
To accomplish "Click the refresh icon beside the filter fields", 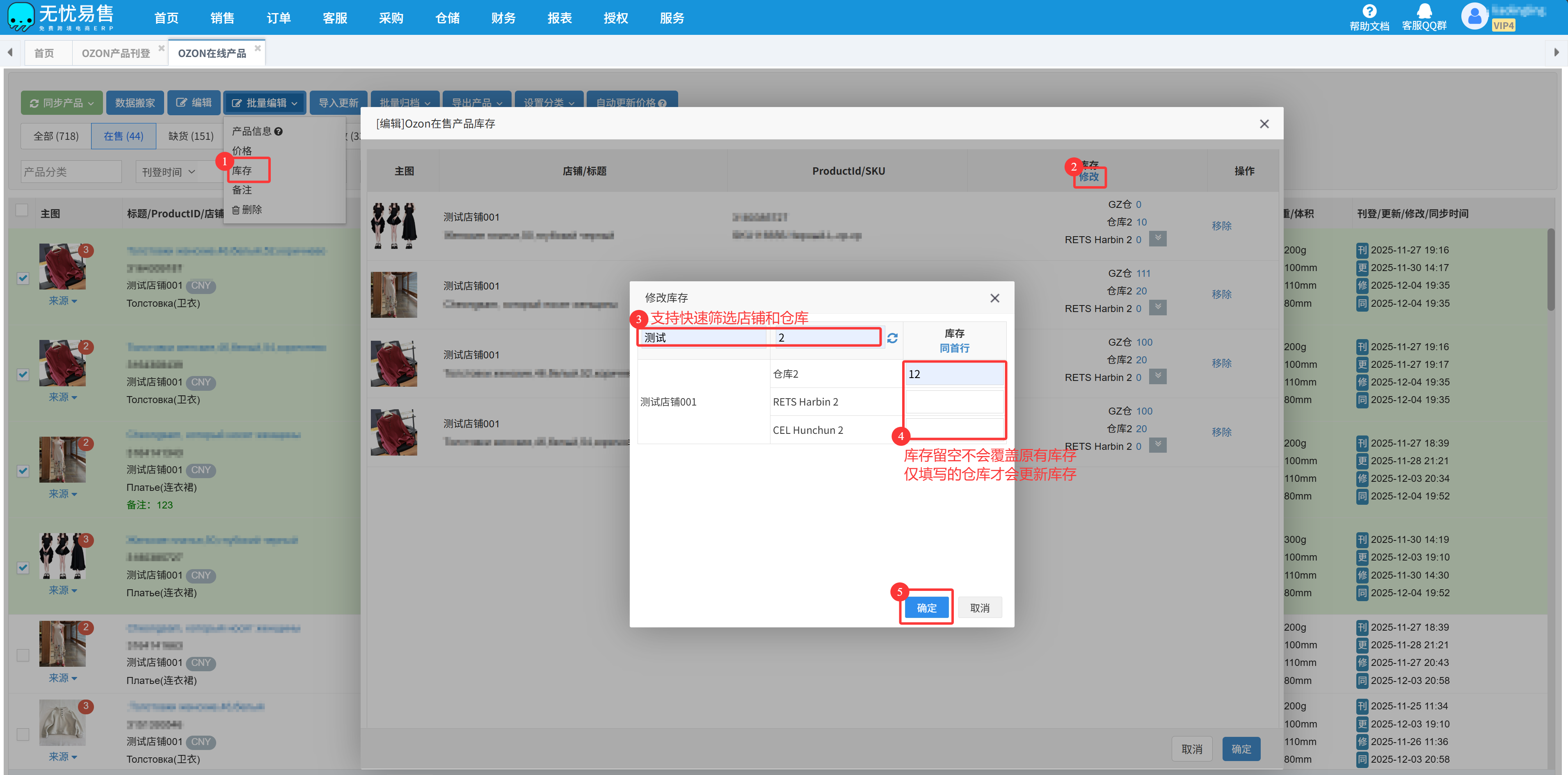I will [x=892, y=338].
